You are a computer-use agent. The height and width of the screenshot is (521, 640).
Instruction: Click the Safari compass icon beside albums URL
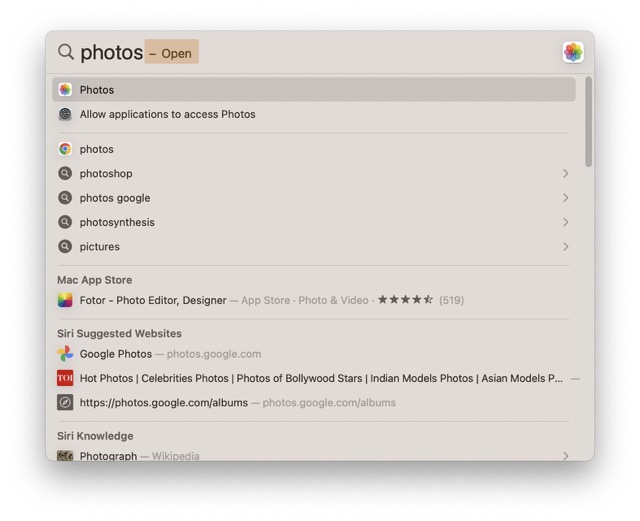pyautogui.click(x=65, y=403)
